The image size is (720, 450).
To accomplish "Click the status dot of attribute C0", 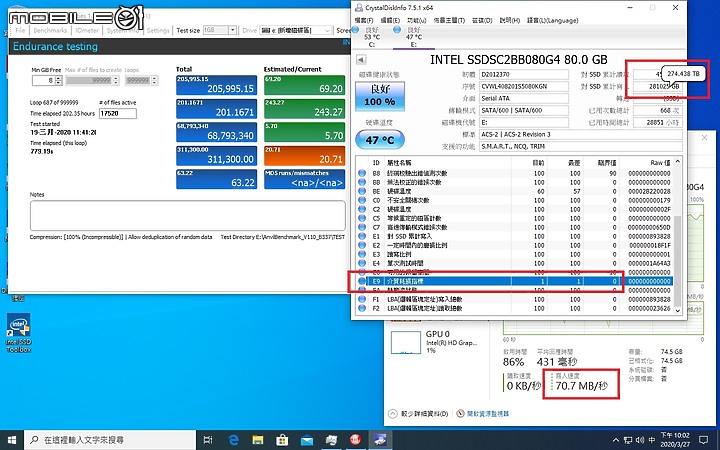I will point(362,200).
